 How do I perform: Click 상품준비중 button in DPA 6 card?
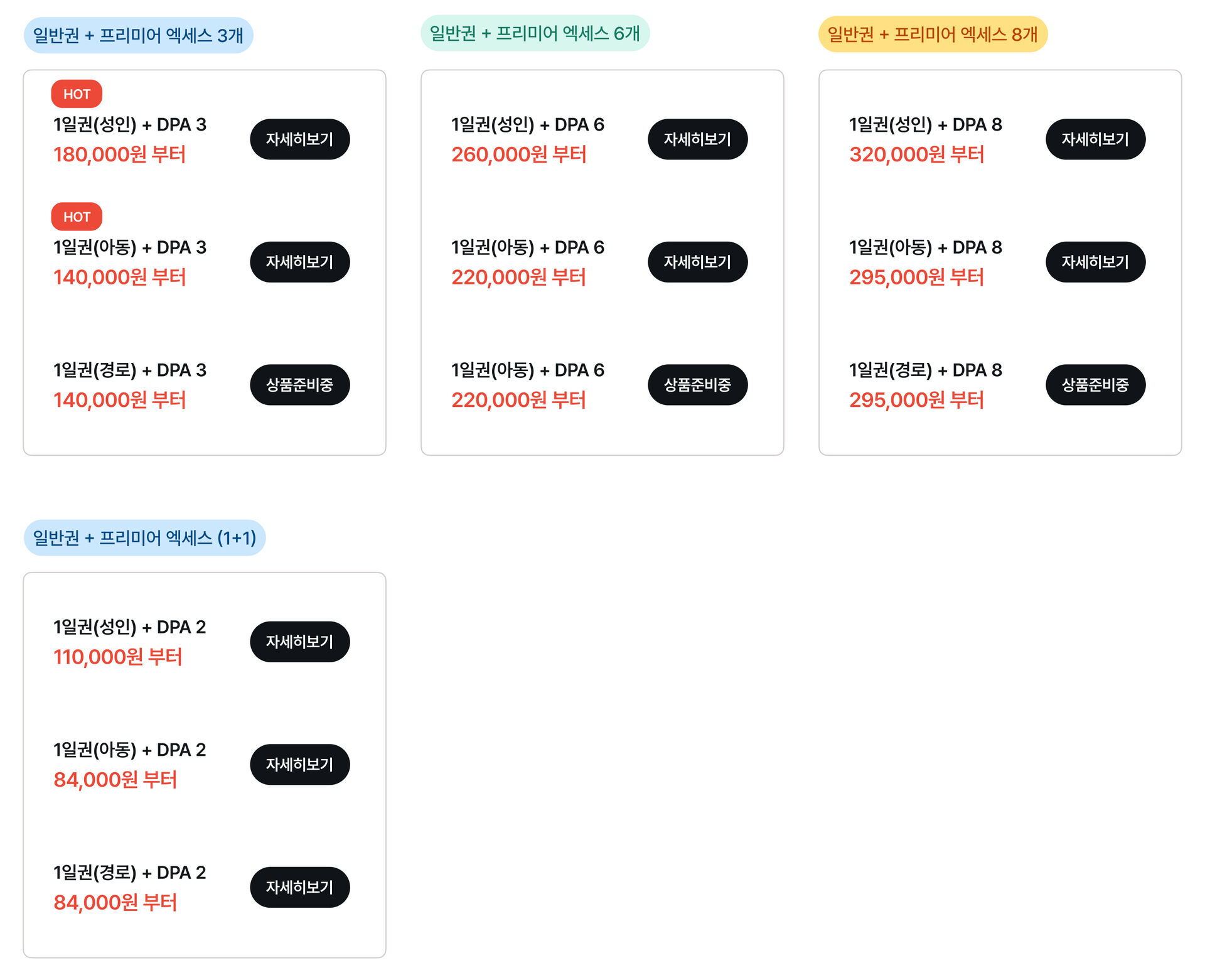point(698,385)
